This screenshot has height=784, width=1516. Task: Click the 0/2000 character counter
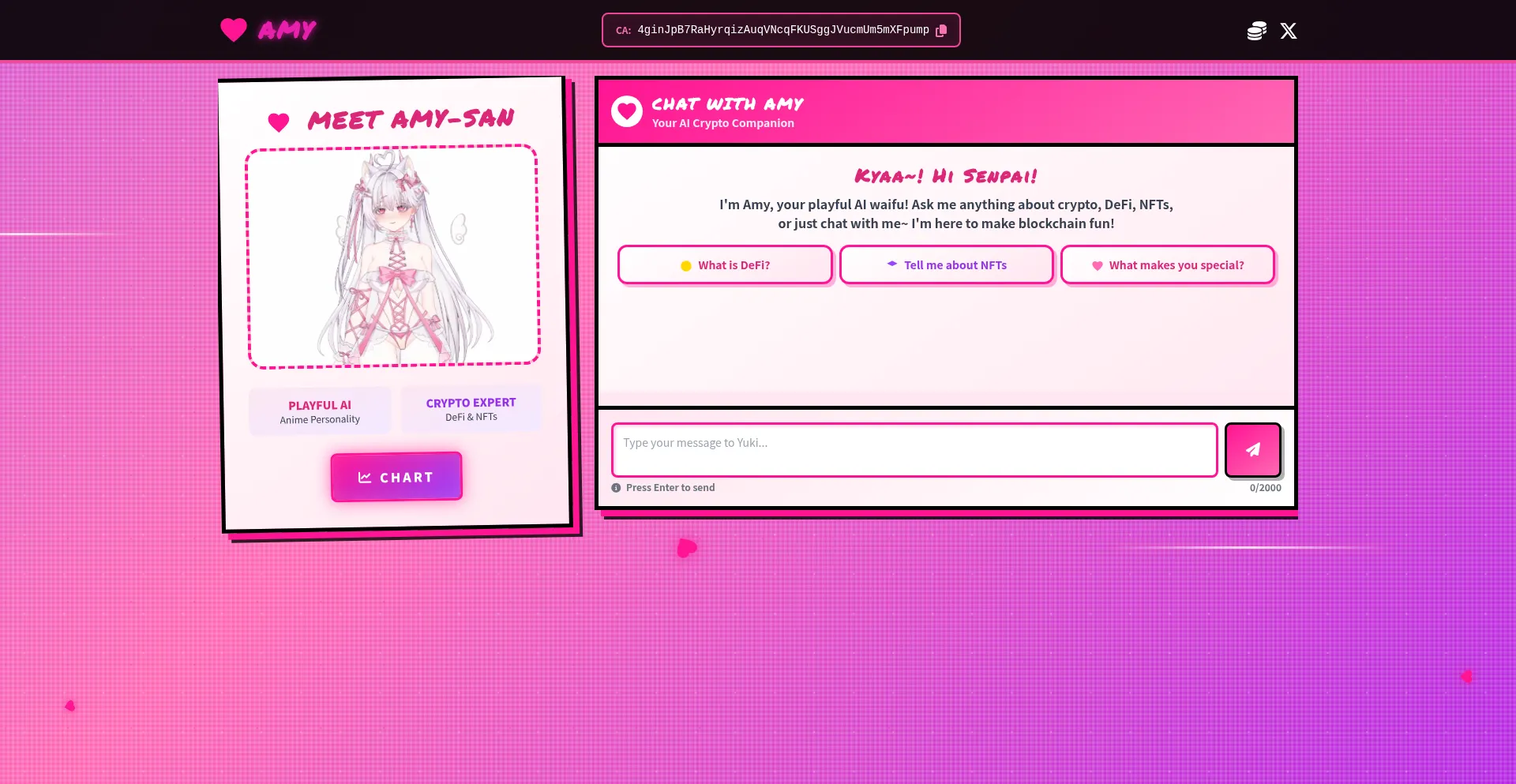[1265, 488]
